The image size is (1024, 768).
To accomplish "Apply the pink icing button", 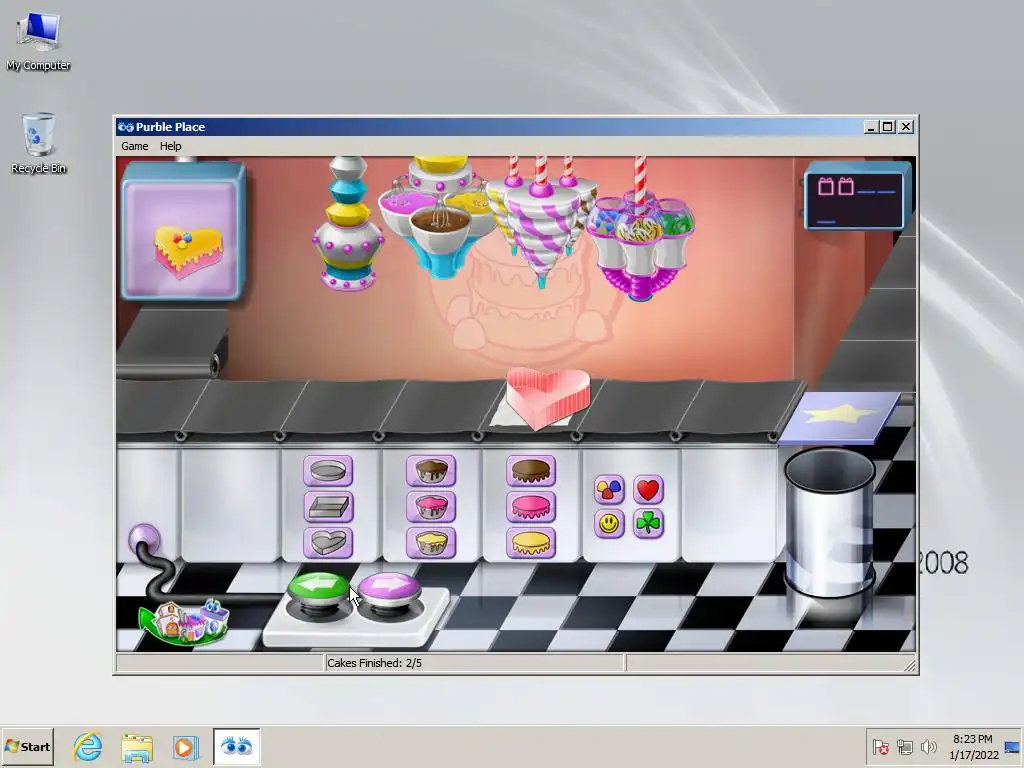I will tap(530, 507).
